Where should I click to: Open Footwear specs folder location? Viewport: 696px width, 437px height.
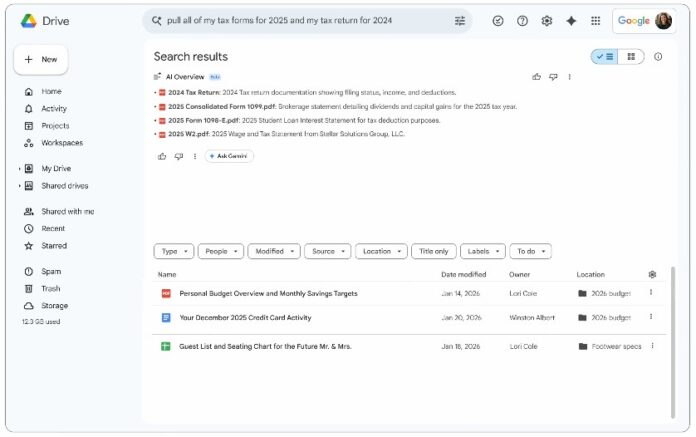click(610, 346)
